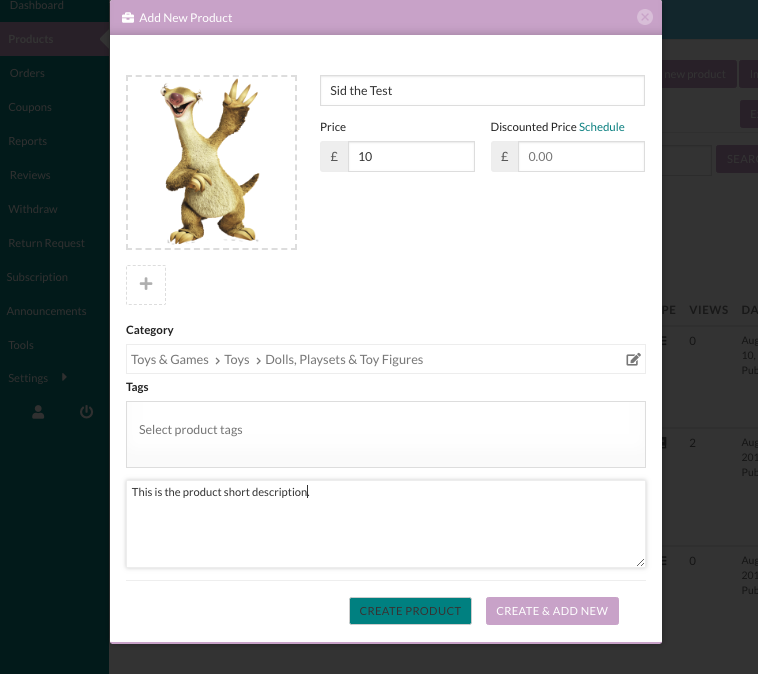
Task: Click the VIEWS column header in background table
Action: coord(708,310)
